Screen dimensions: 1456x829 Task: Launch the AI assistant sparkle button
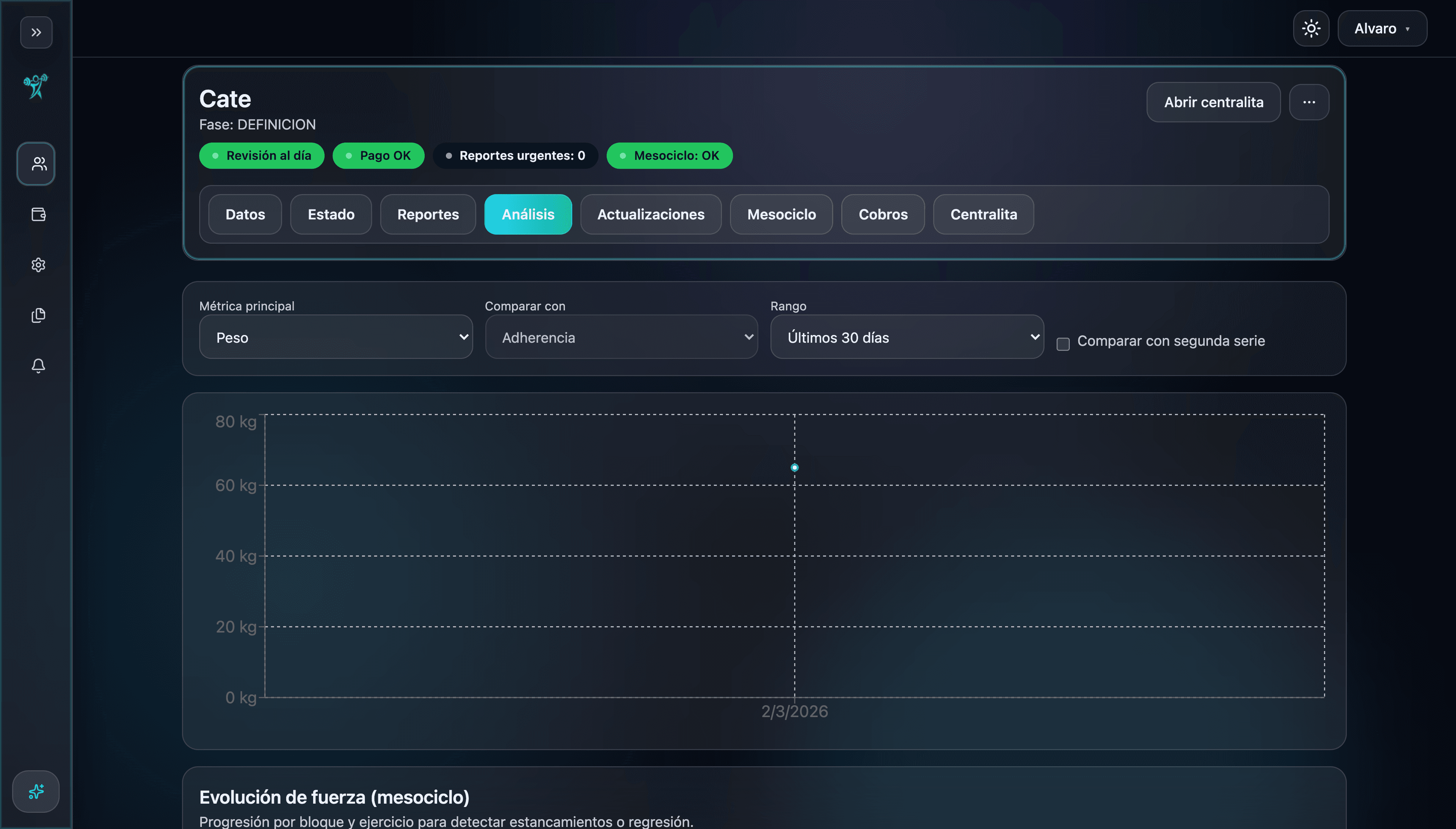point(36,791)
